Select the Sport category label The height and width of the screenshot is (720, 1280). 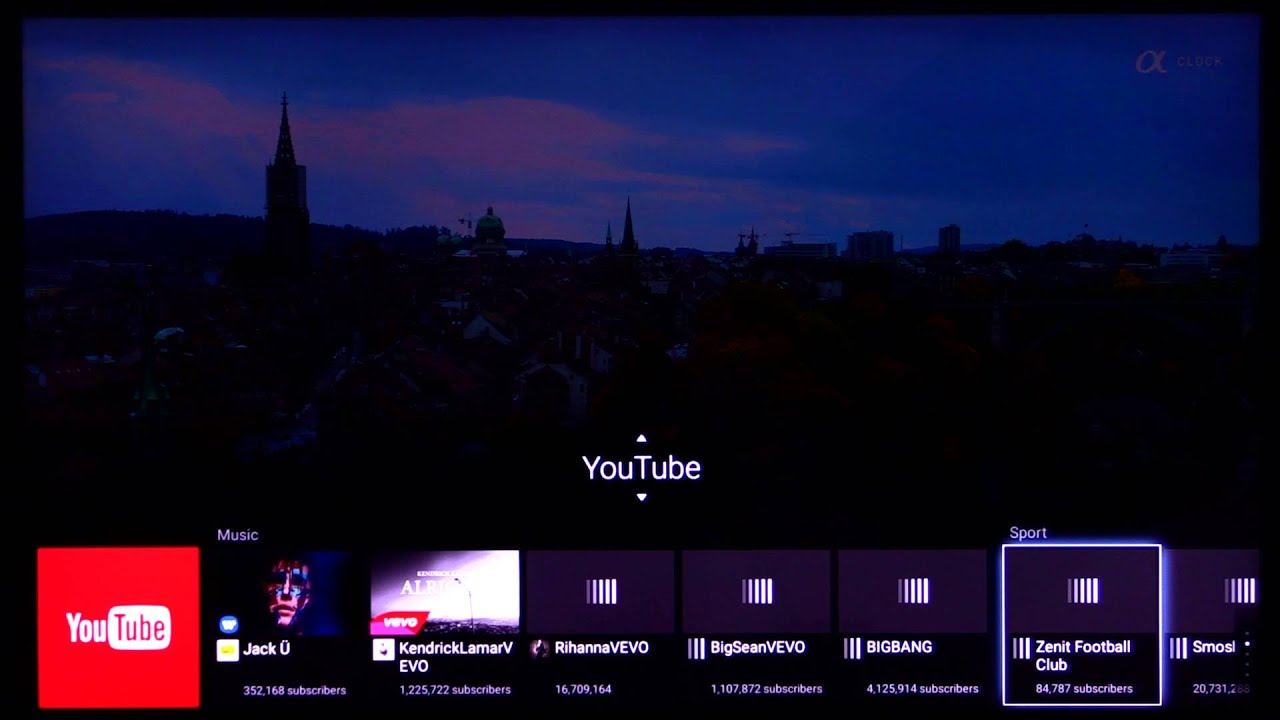coord(1028,533)
